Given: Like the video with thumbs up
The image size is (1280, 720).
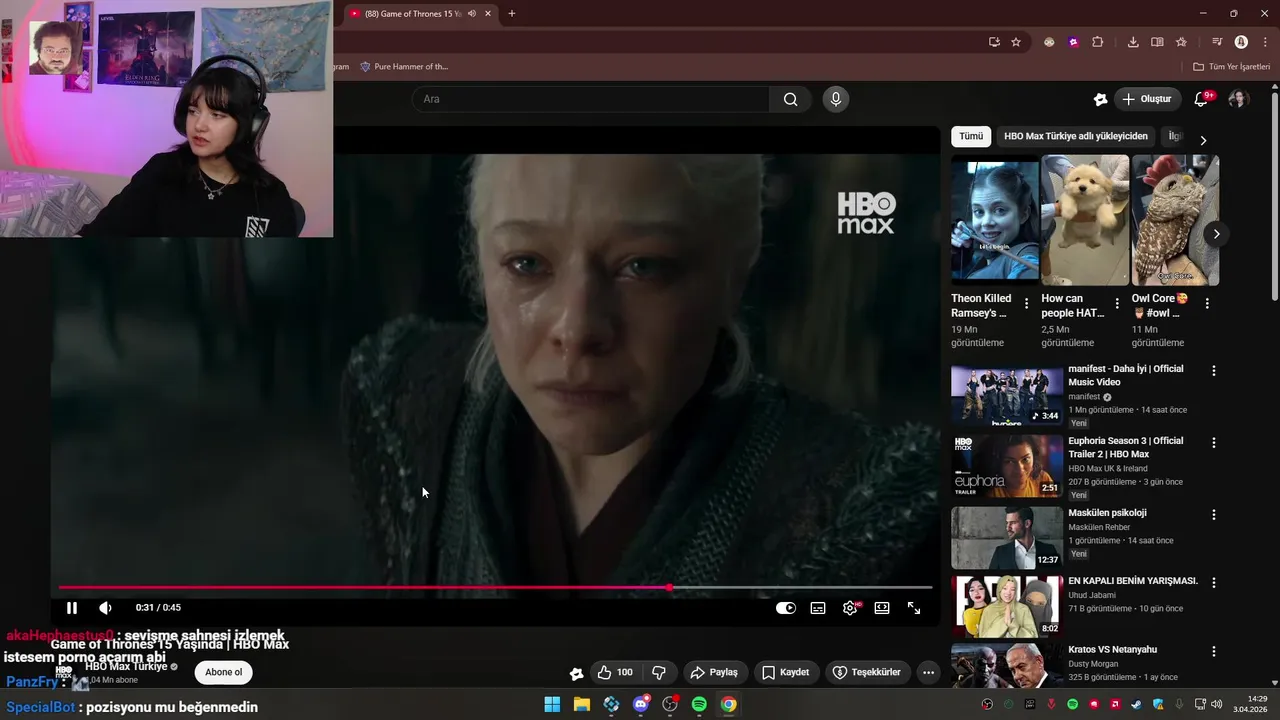Looking at the screenshot, I should click(615, 672).
